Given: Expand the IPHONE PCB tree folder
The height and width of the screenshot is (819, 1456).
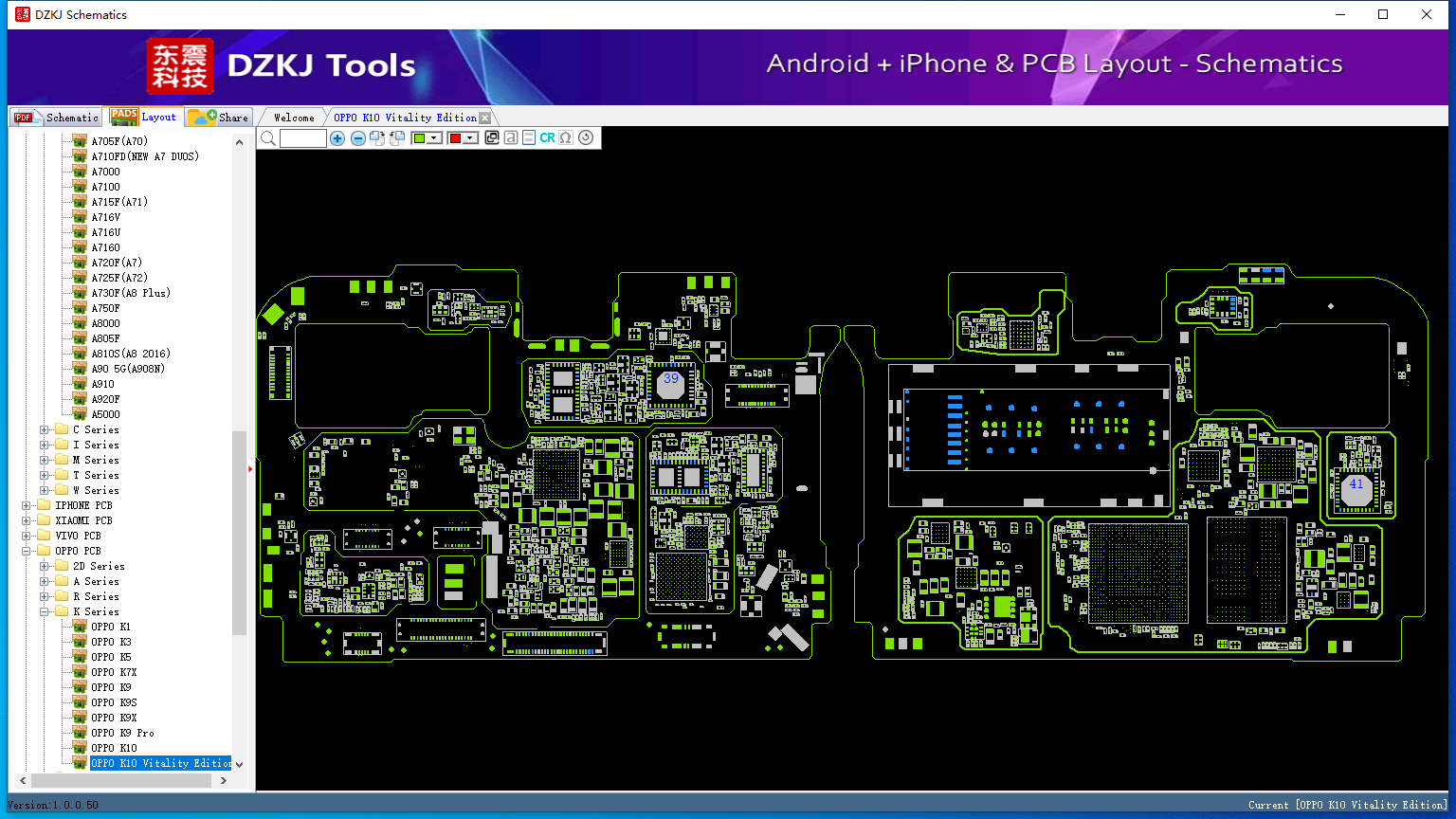Looking at the screenshot, I should tap(26, 505).
